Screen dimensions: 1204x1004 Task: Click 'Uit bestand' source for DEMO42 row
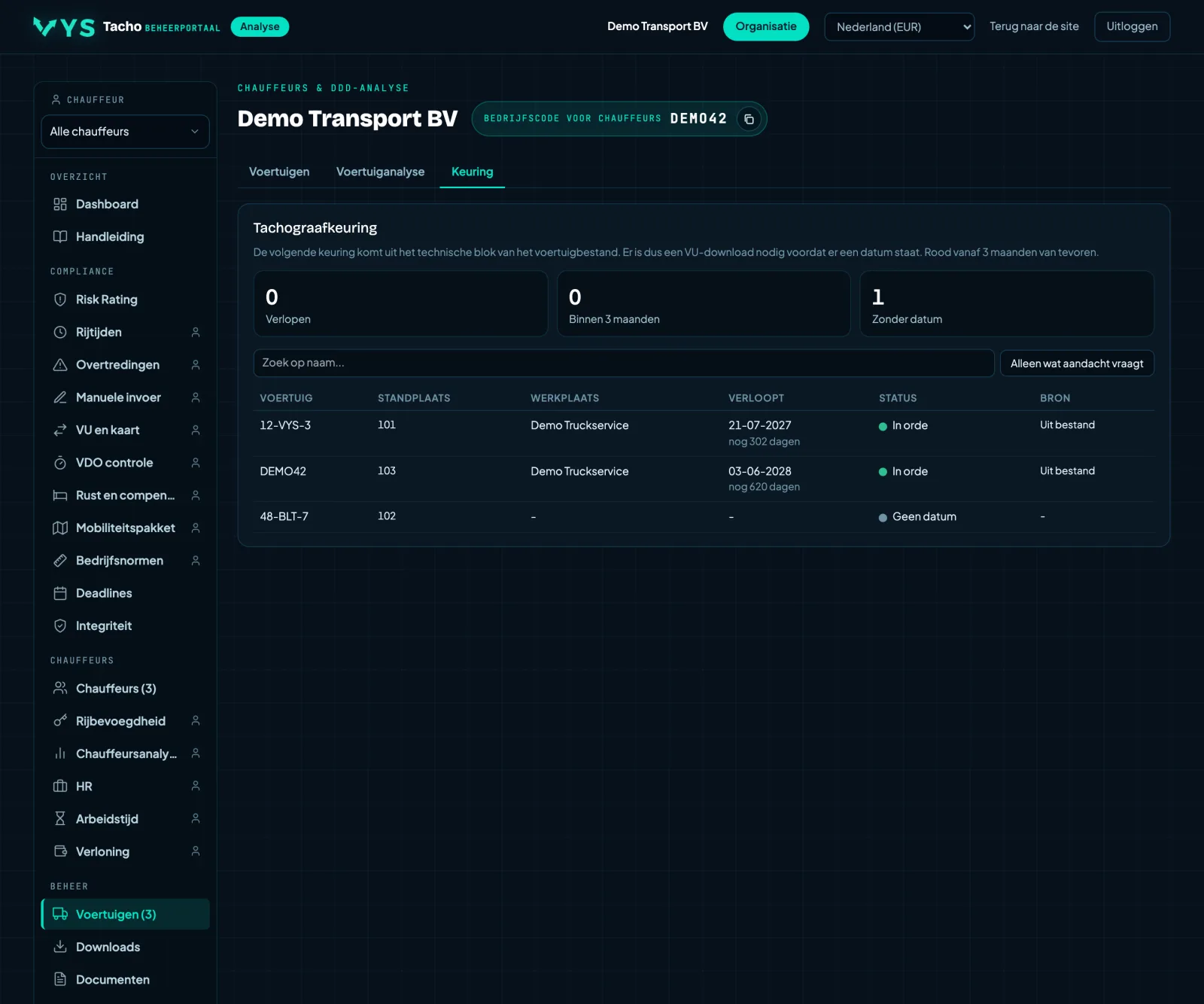(x=1067, y=471)
